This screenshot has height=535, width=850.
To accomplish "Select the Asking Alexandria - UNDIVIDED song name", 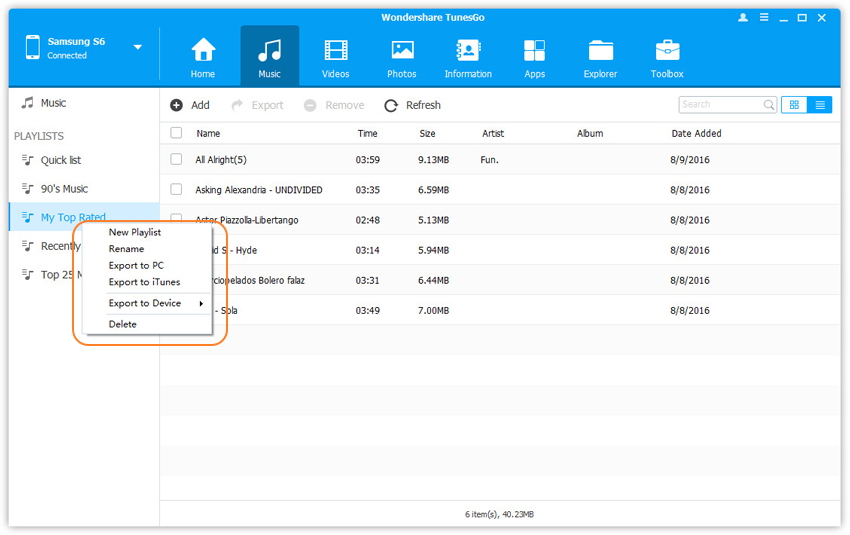I will click(x=259, y=190).
